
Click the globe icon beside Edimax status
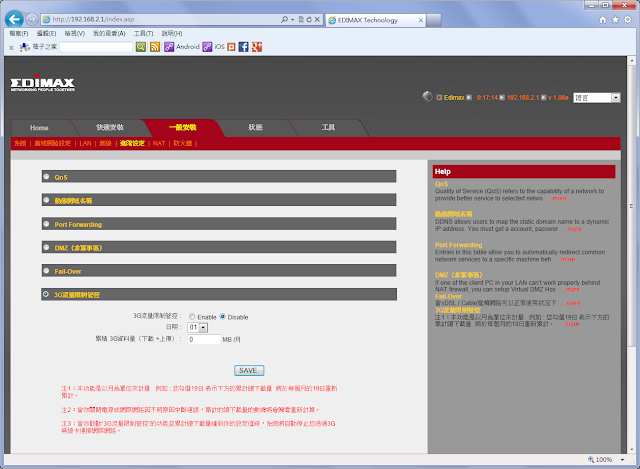click(427, 96)
